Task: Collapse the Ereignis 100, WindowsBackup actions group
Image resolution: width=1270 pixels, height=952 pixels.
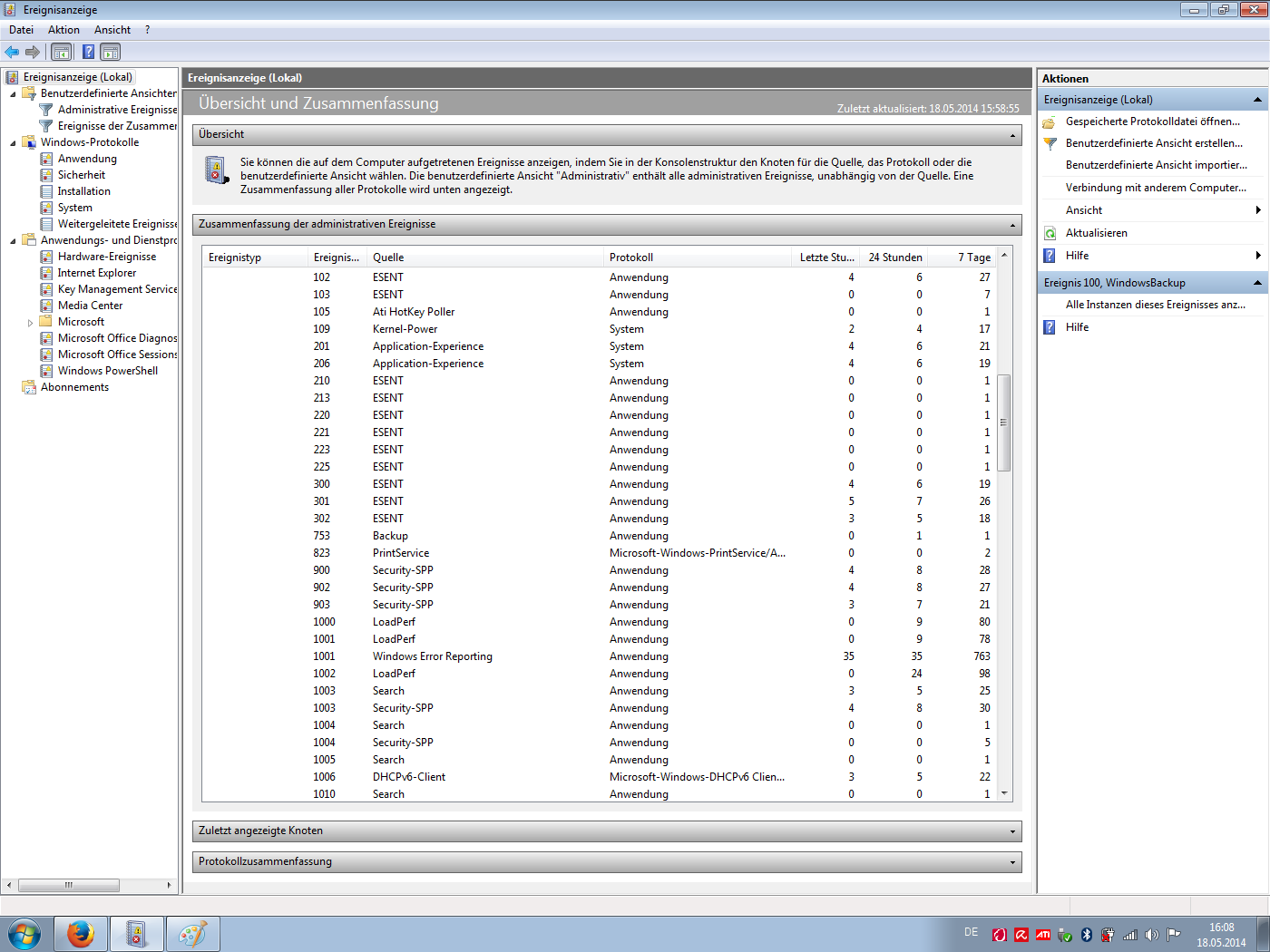Action: 1257,283
